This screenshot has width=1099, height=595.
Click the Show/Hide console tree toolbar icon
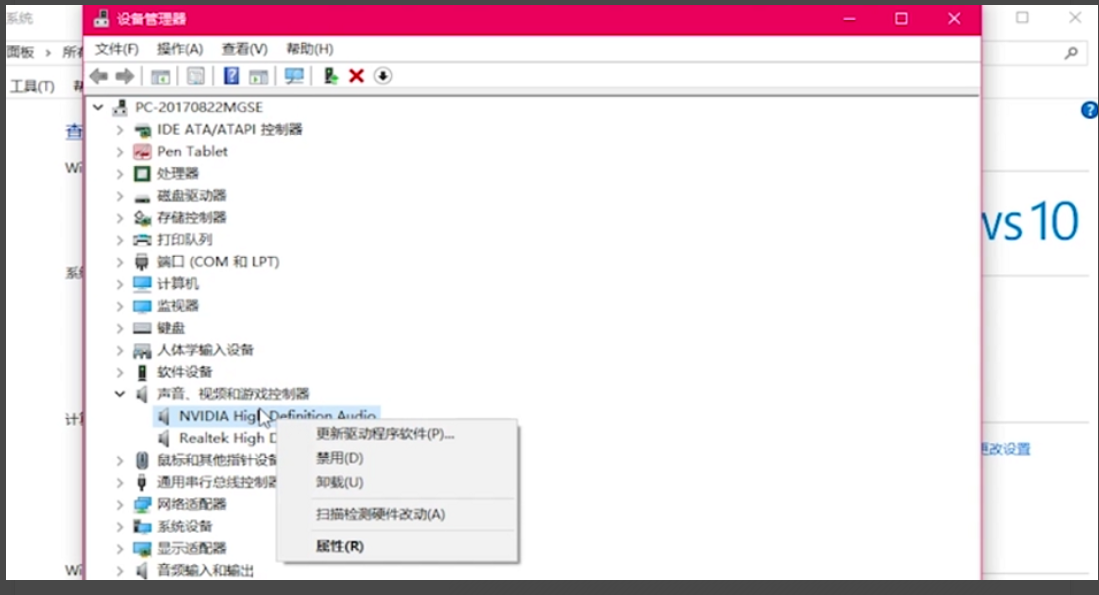pos(160,76)
